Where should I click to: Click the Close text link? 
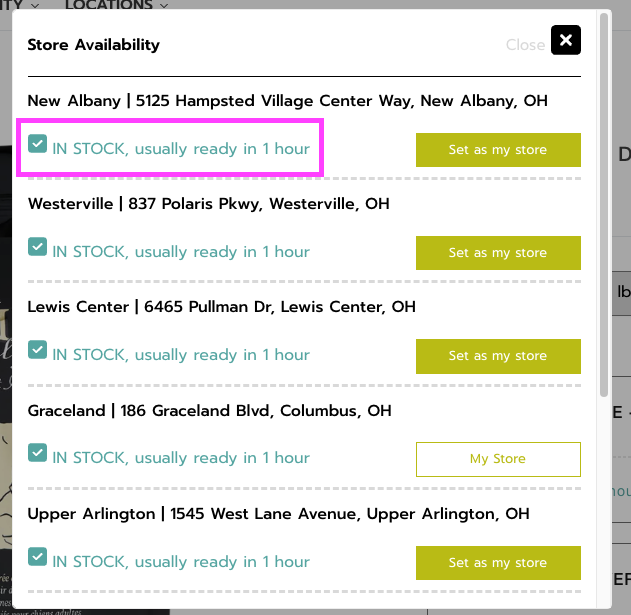pyautogui.click(x=525, y=45)
